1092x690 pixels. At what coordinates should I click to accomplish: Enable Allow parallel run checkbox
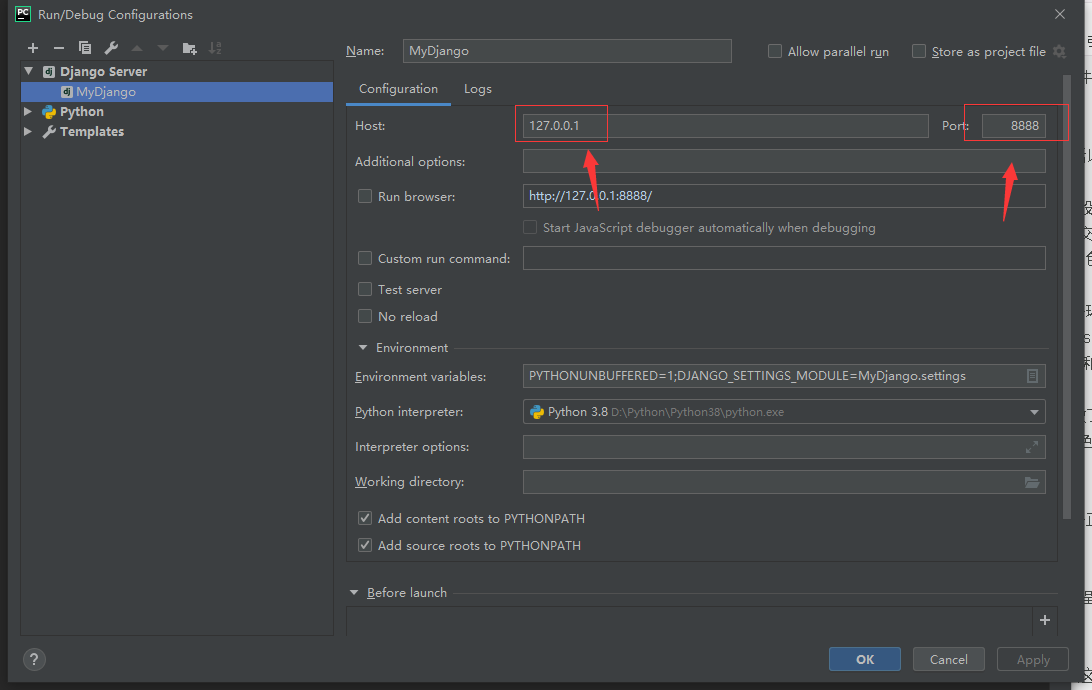click(x=774, y=51)
